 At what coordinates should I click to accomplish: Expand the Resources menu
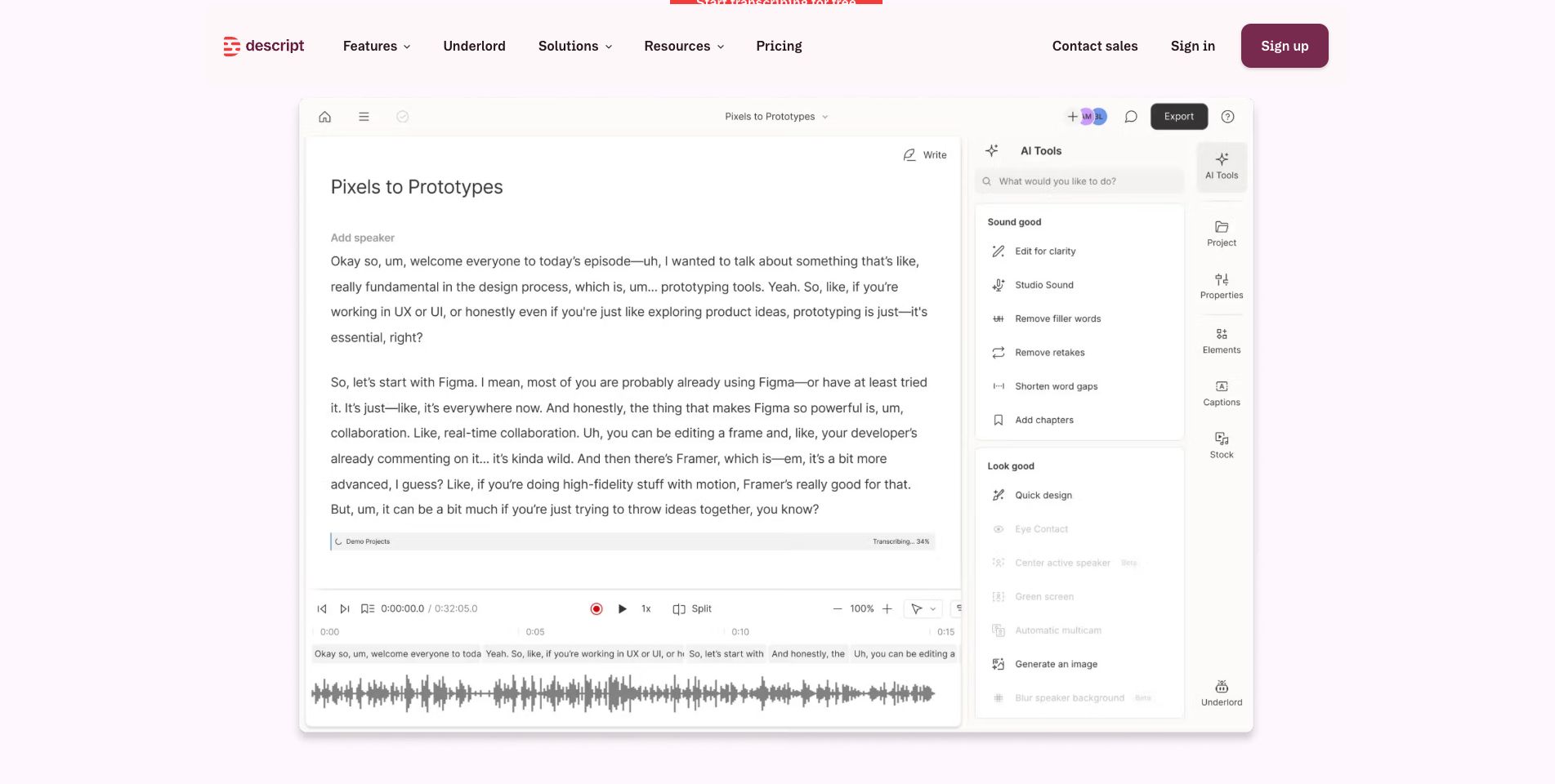[x=684, y=46]
